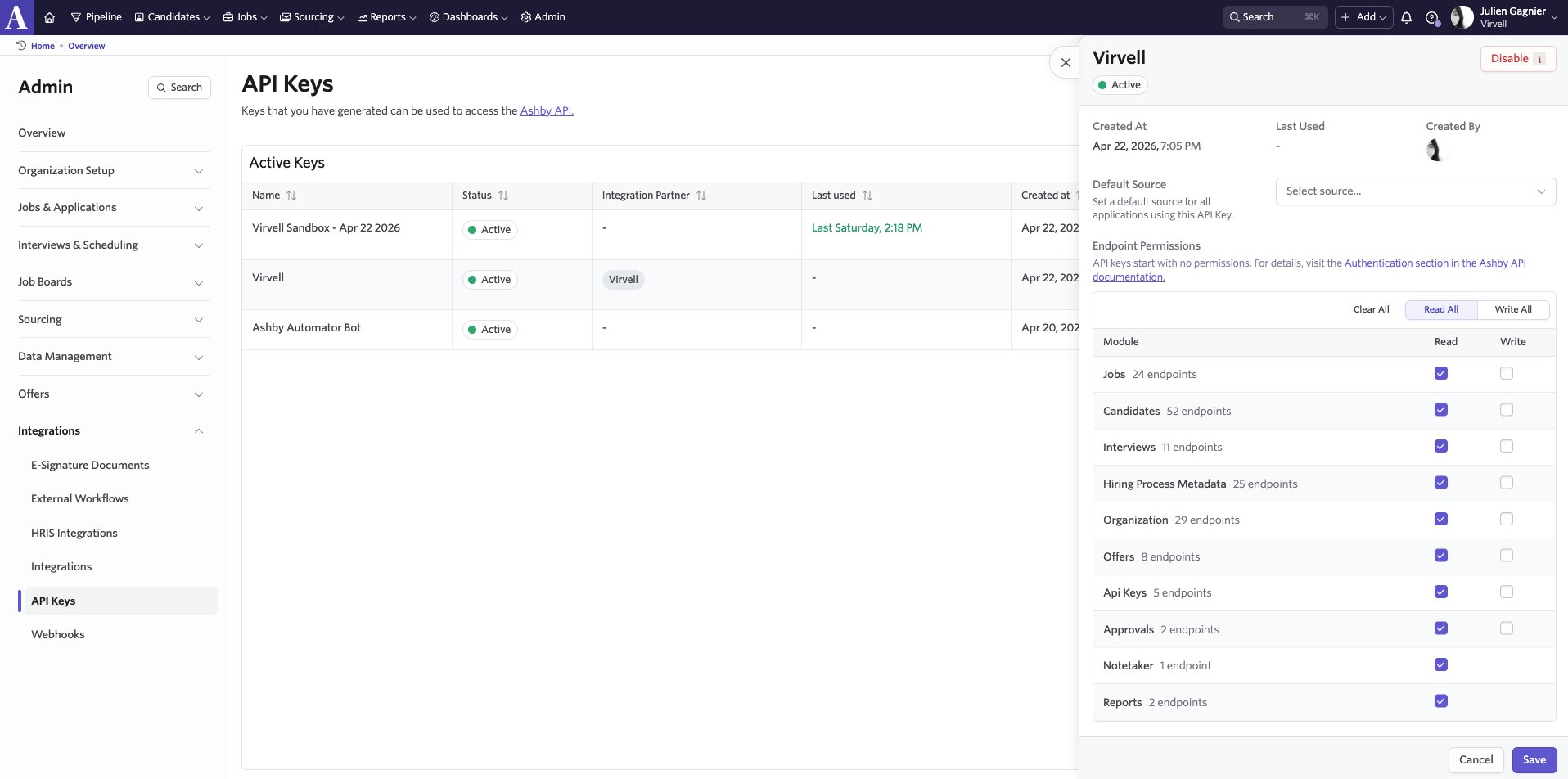Enable Write permission for Jobs

pos(1507,373)
